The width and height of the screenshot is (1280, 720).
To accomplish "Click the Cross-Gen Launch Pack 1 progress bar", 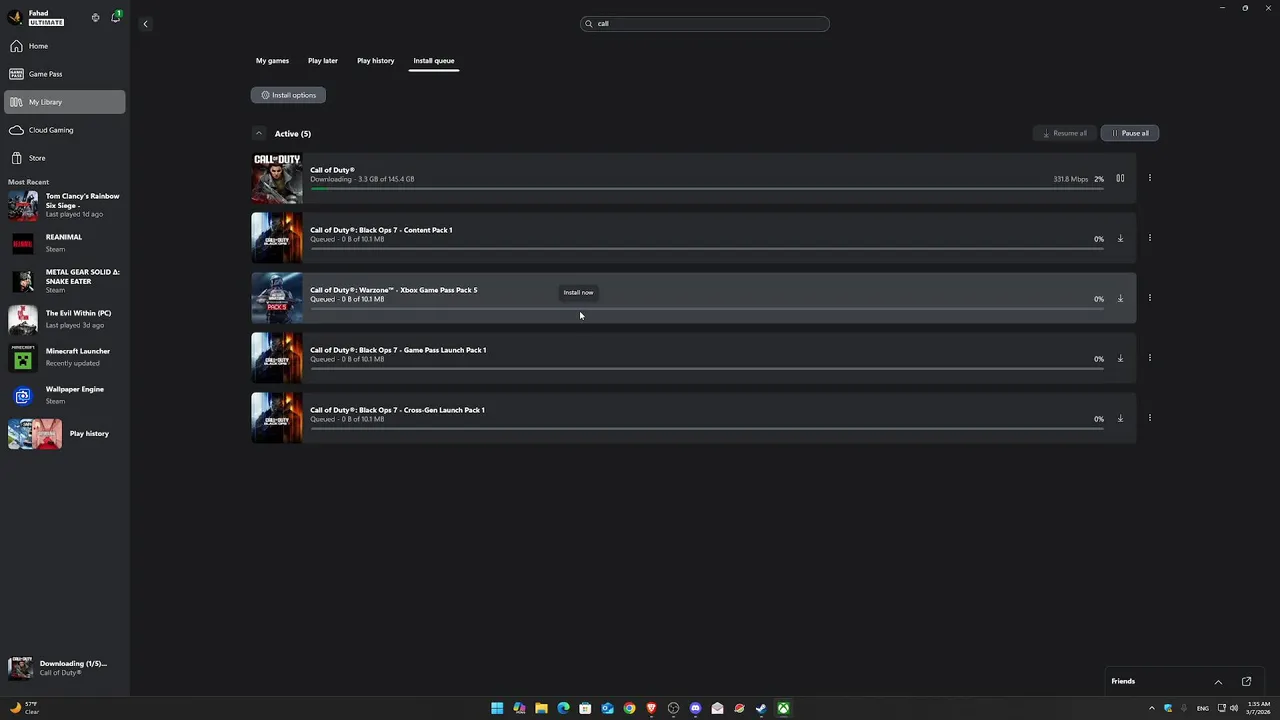I will point(707,428).
